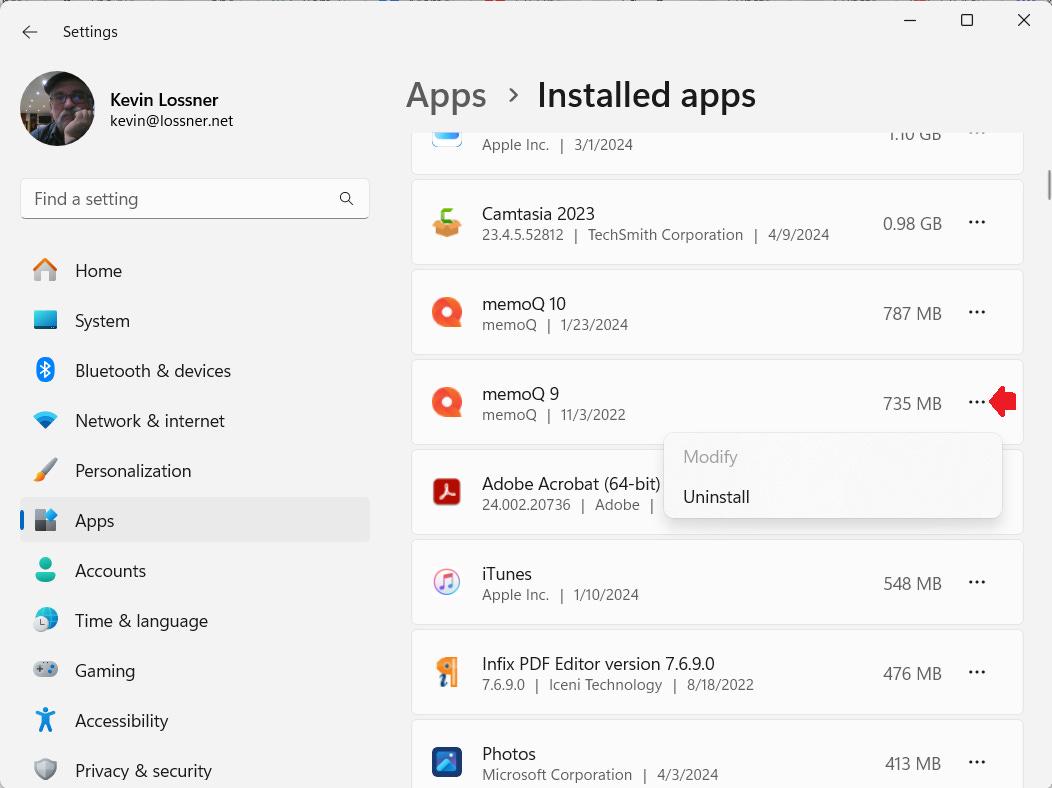Open more options for iTunes

click(x=977, y=582)
